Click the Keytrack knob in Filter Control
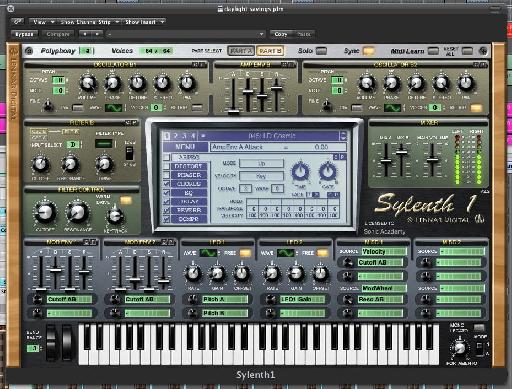 click(115, 216)
